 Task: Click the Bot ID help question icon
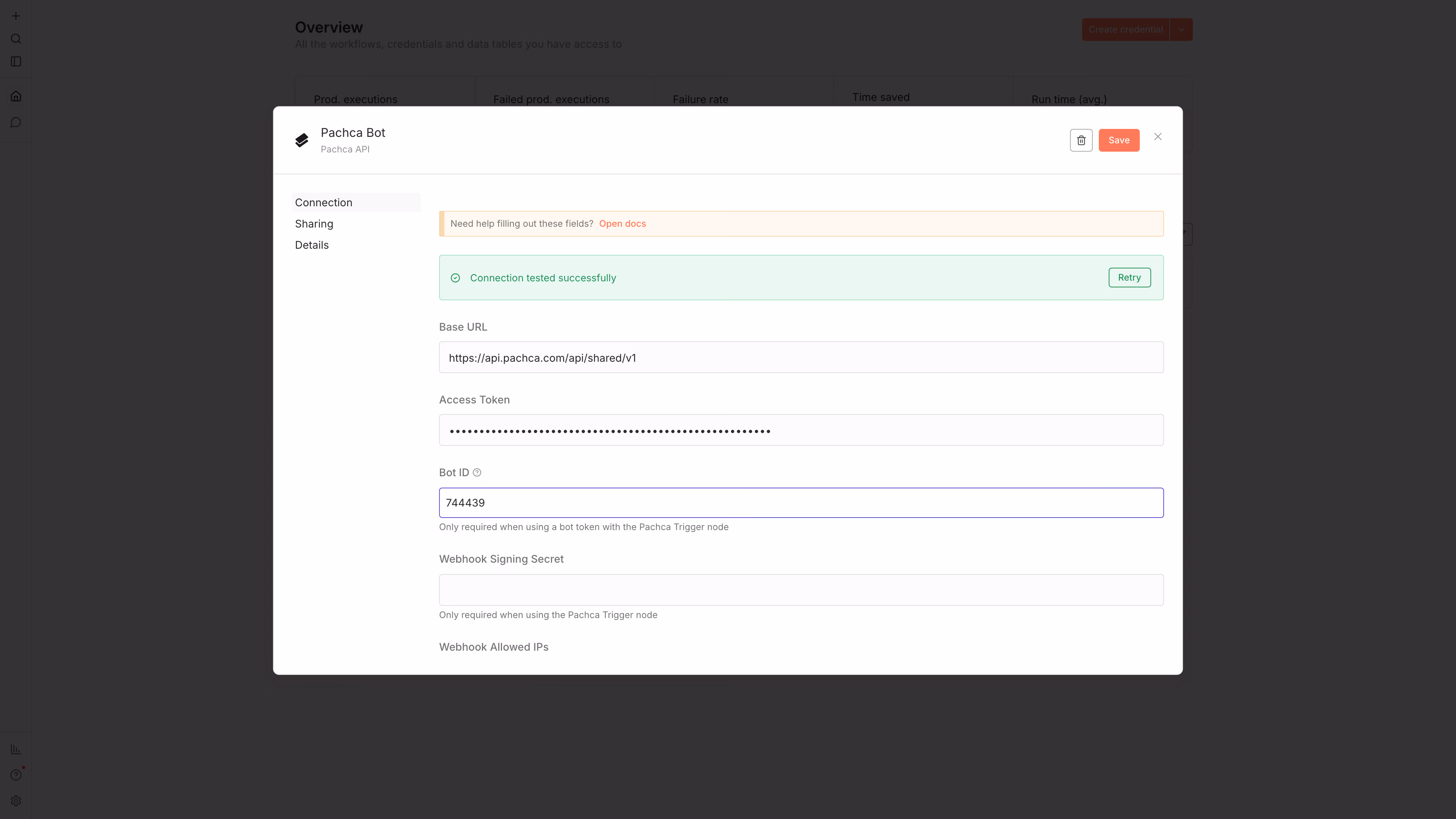click(477, 472)
